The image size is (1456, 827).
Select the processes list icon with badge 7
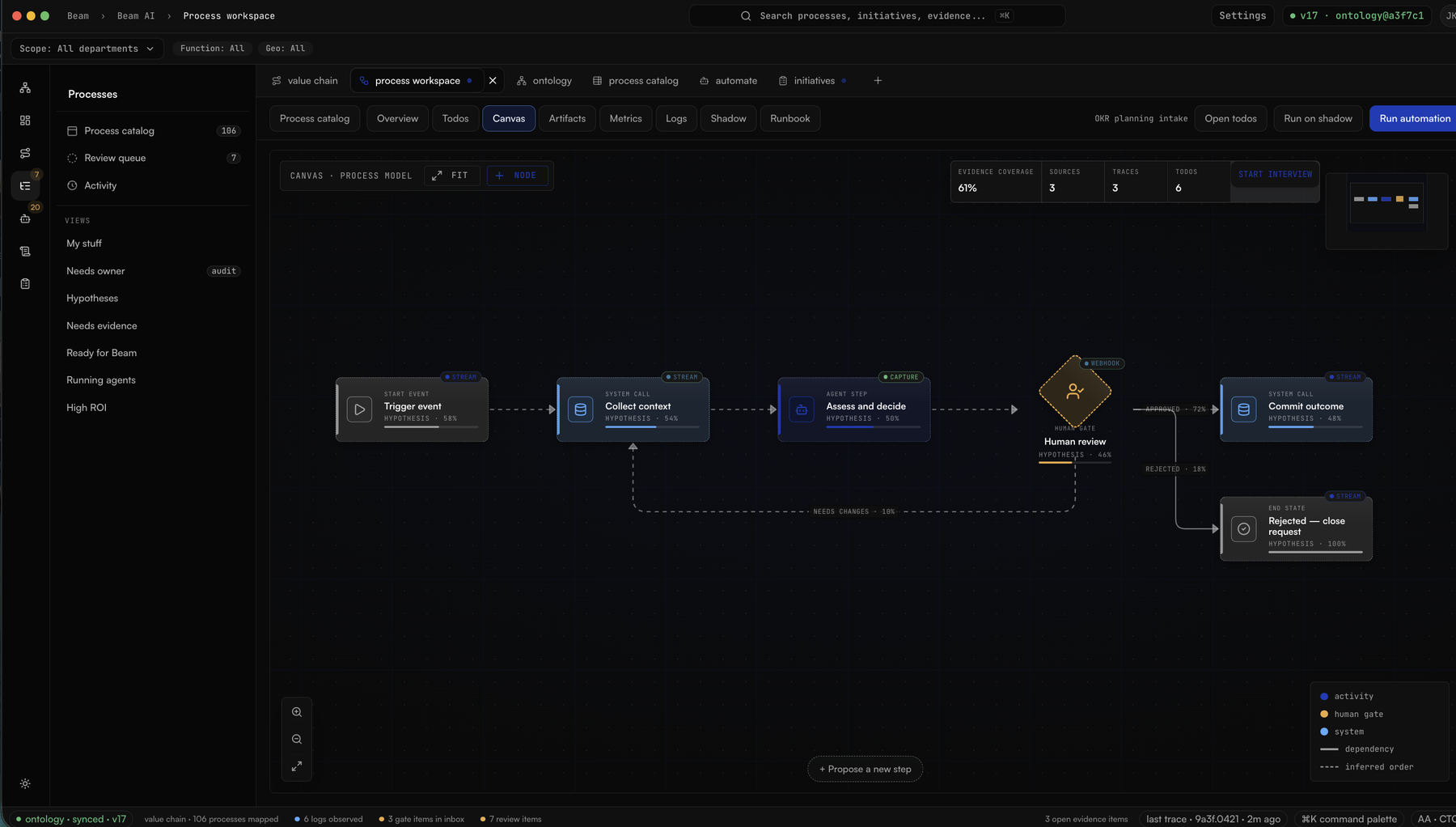coord(25,186)
